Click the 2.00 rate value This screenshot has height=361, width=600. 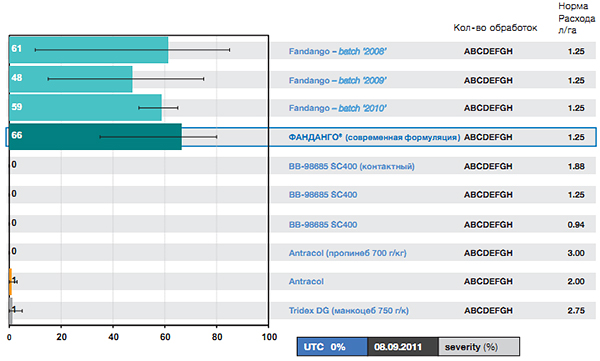(576, 281)
